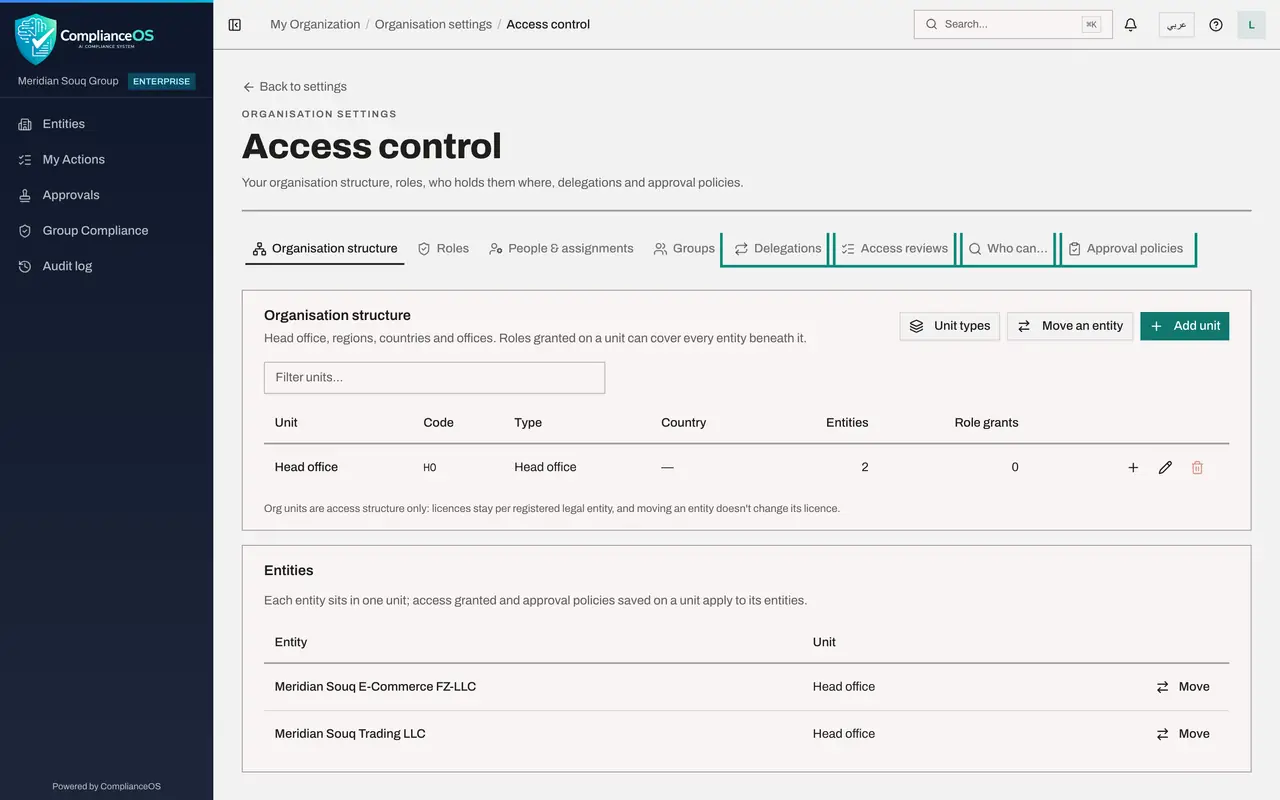Open the Delegations tab
1280x800 pixels.
pyautogui.click(x=777, y=248)
